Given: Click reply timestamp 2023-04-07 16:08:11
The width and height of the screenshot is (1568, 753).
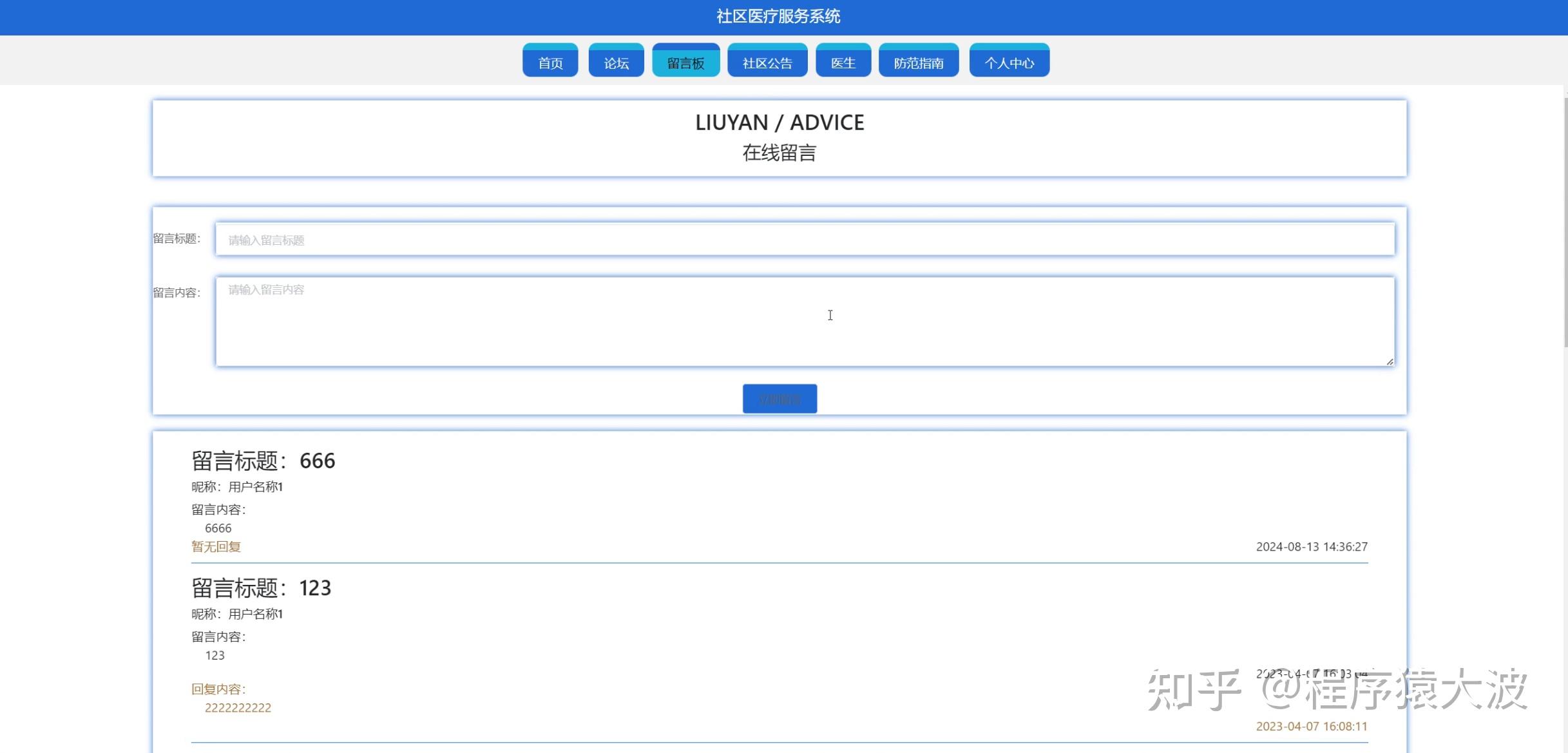Looking at the screenshot, I should point(1311,726).
